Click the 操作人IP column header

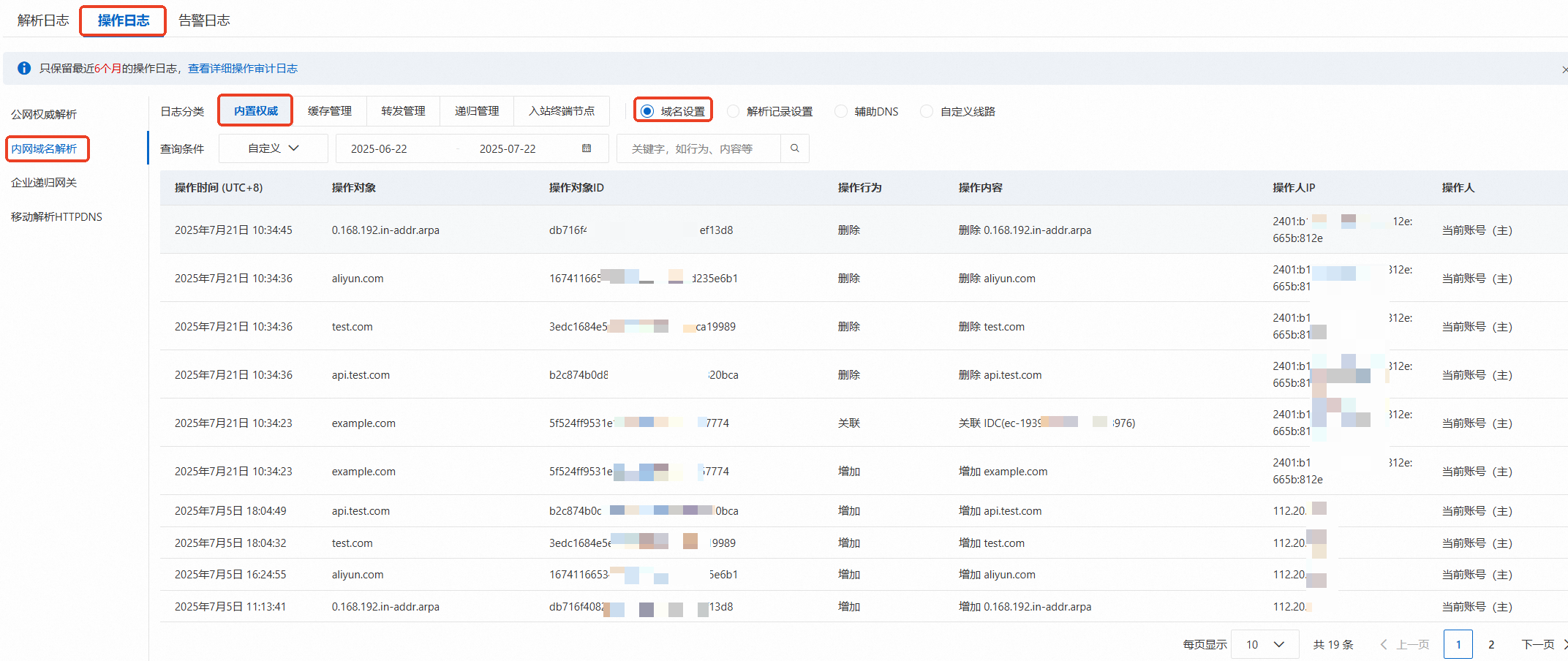(x=1294, y=188)
